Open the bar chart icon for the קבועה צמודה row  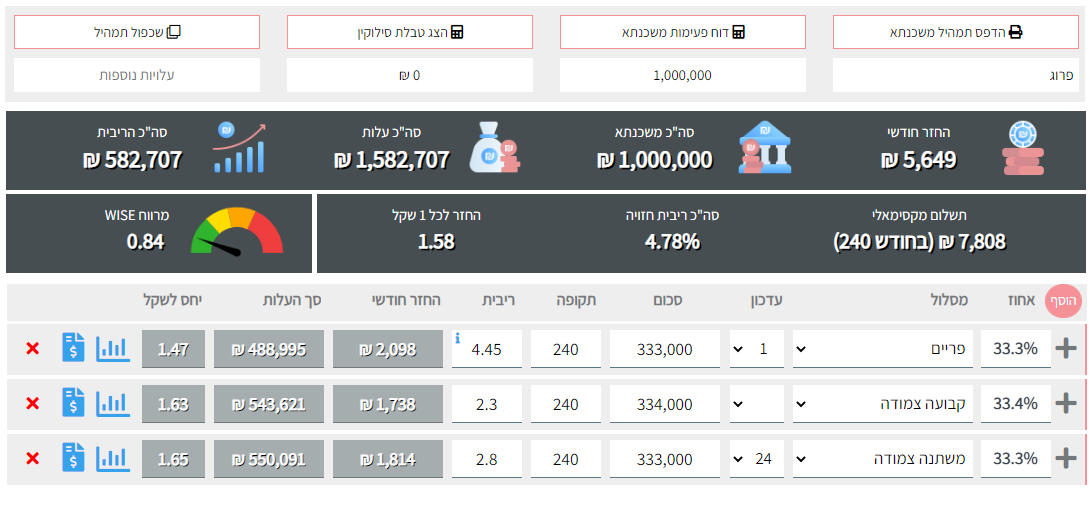pyautogui.click(x=113, y=404)
